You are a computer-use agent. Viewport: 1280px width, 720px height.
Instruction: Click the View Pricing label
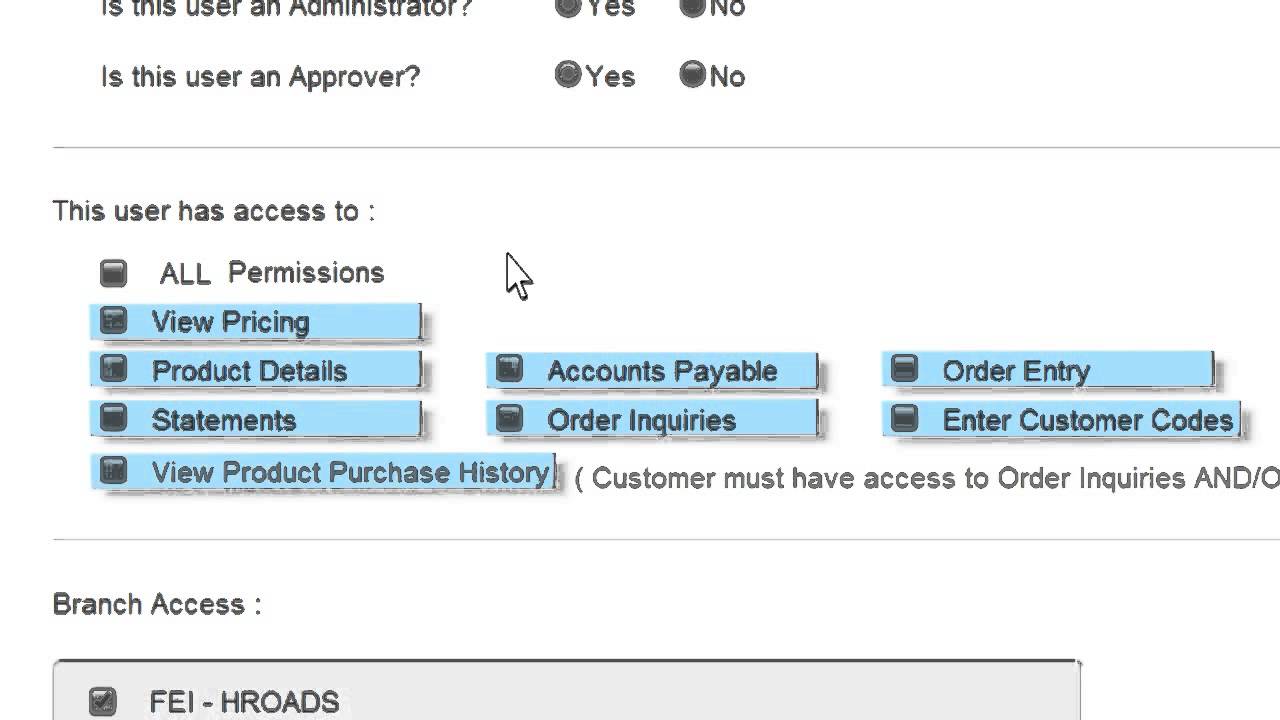tap(230, 322)
